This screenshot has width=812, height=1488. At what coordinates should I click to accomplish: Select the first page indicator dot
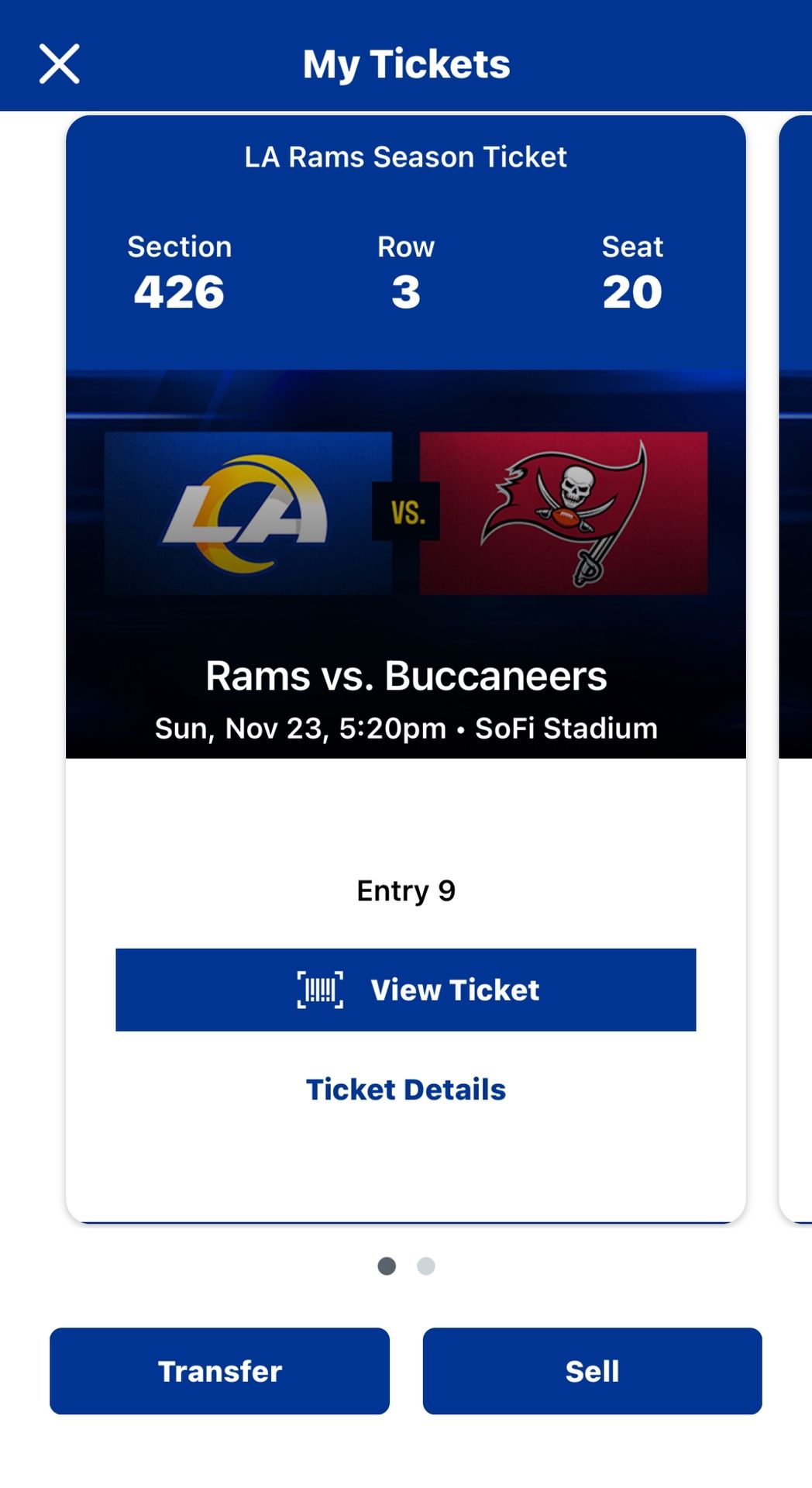[x=387, y=1266]
